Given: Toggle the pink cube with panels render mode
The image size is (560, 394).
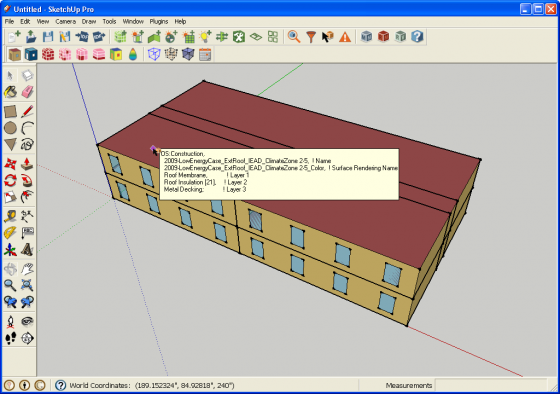Looking at the screenshot, I should (x=82, y=54).
